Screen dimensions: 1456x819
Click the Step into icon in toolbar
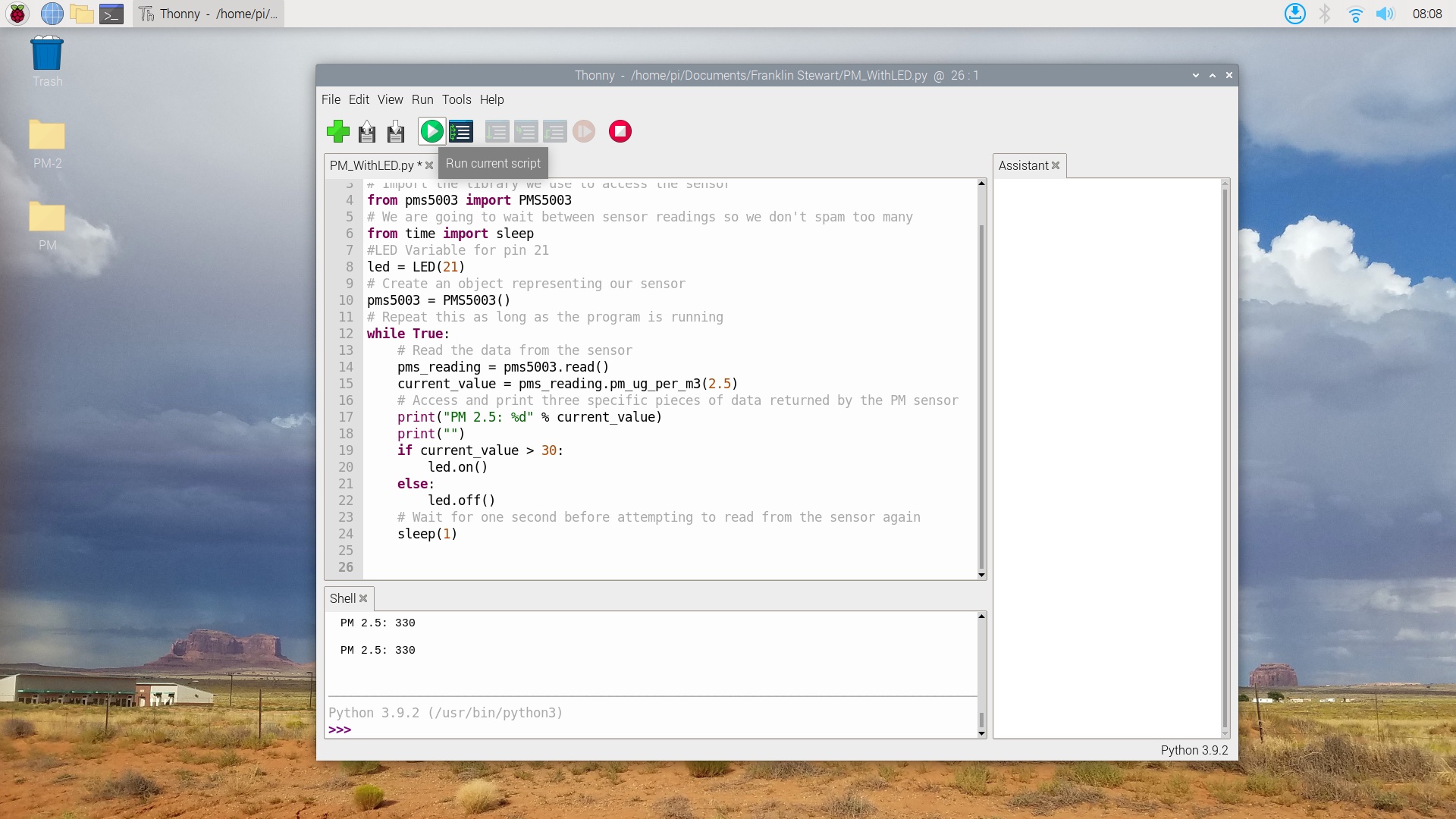tap(526, 131)
